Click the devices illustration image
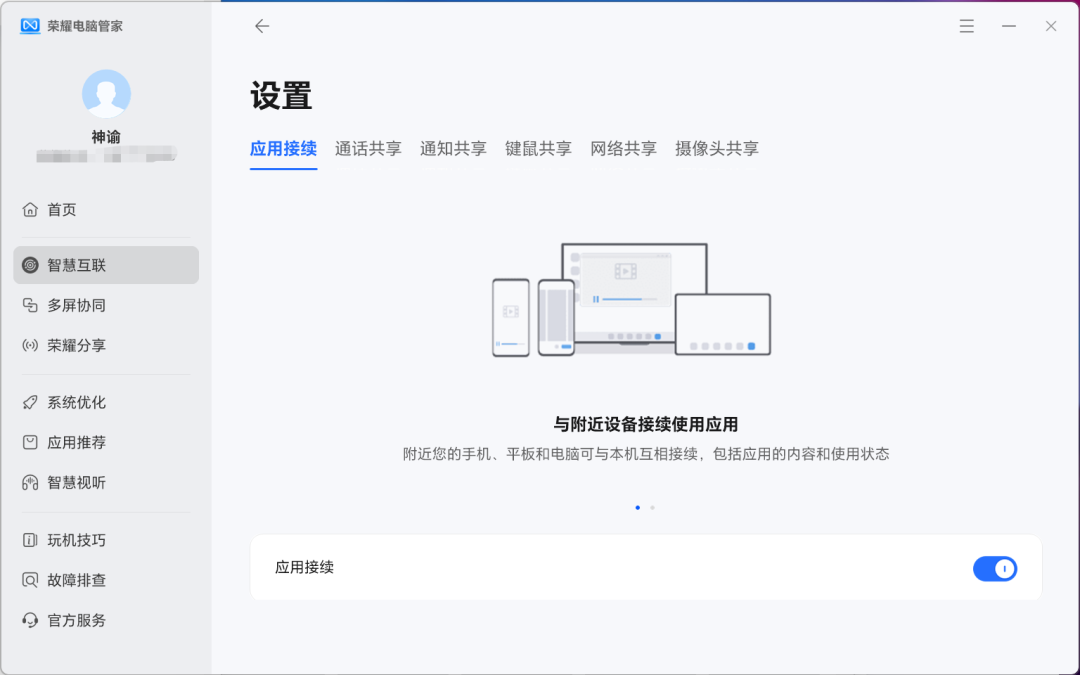 tap(632, 299)
